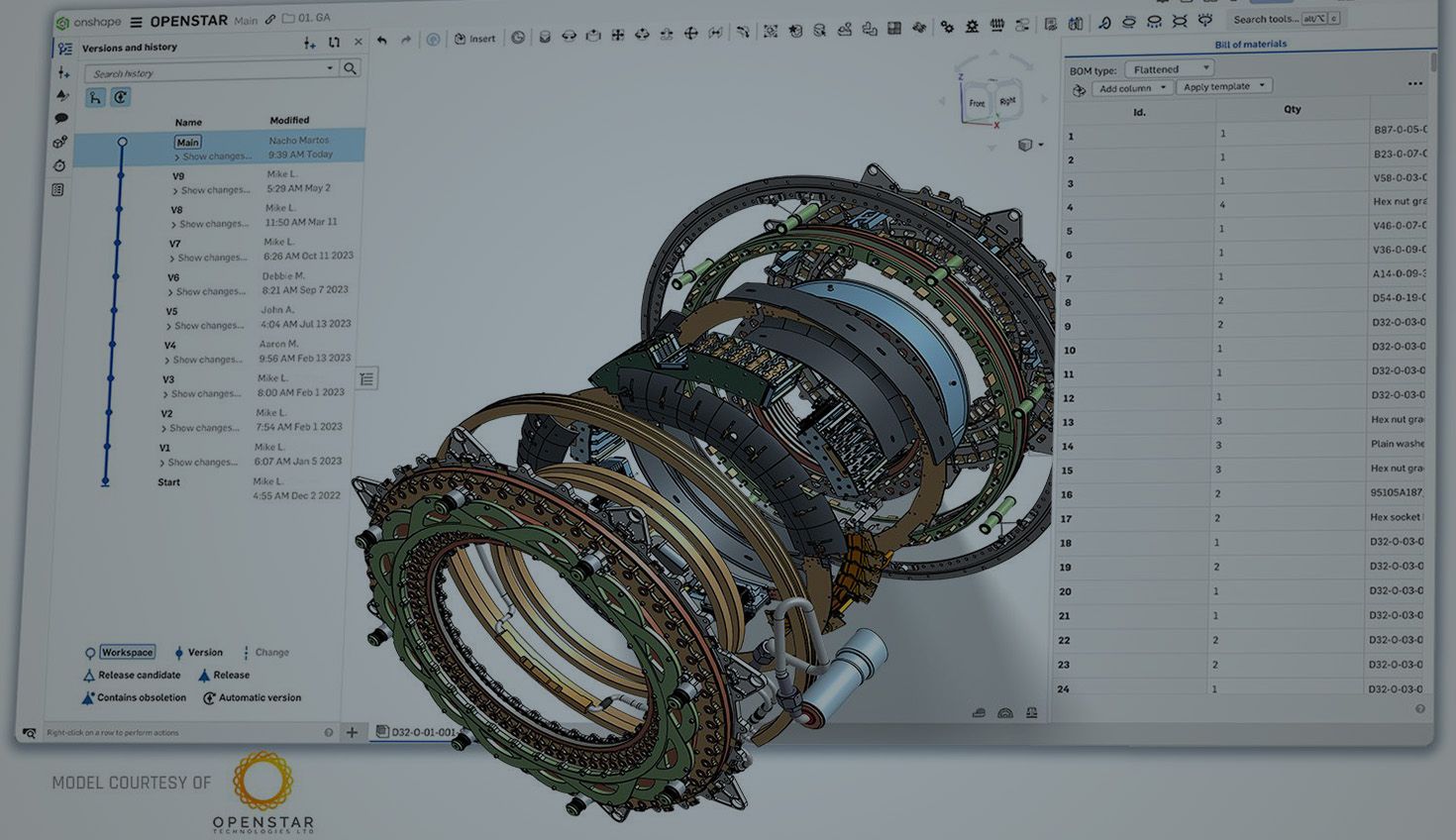This screenshot has width=1456, height=840.
Task: Click the Exploded view icon near Bill of materials
Action: tap(1079, 89)
